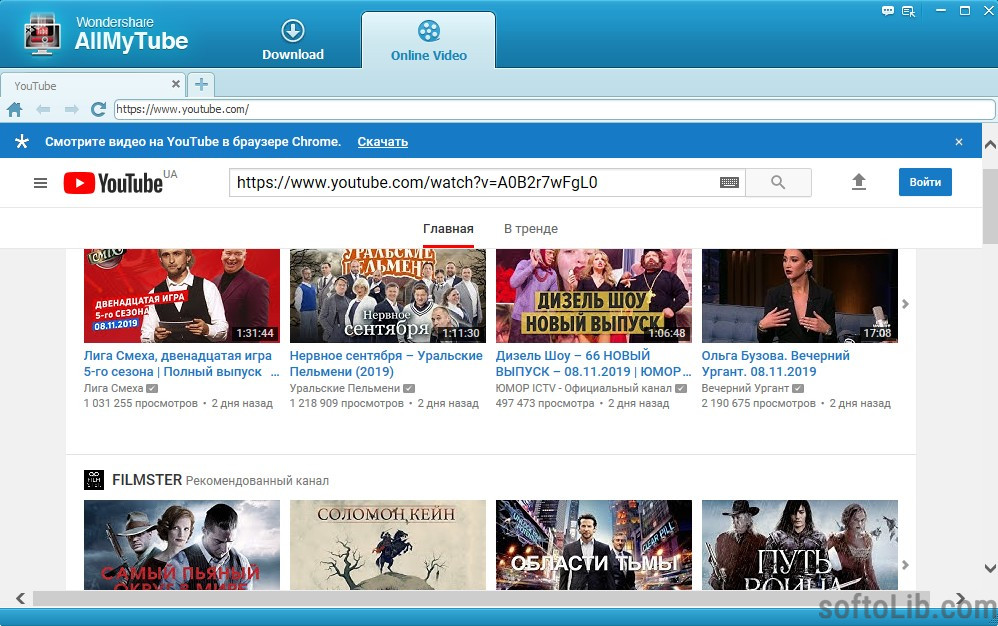Screen dimensions: 998x626
Task: Reload the current page
Action: 98,109
